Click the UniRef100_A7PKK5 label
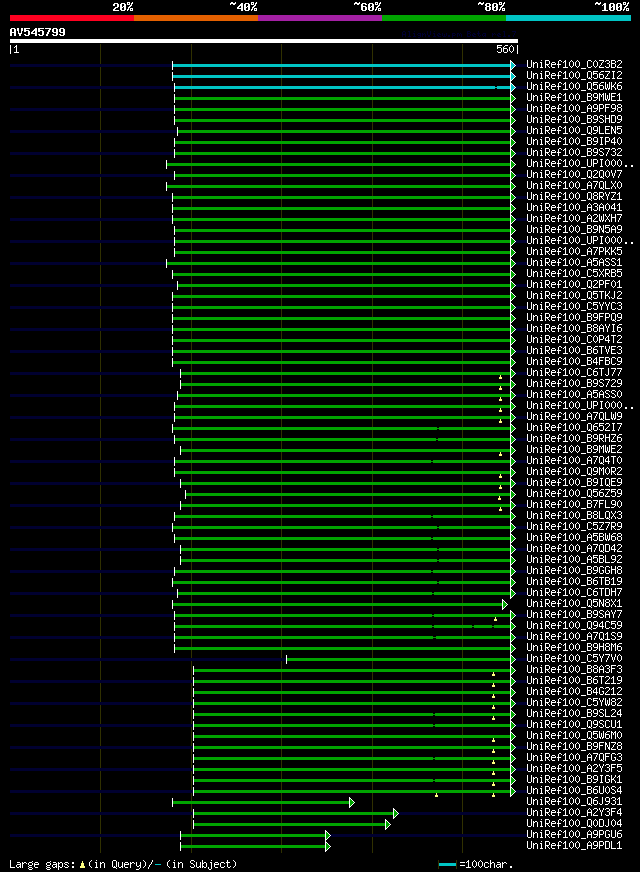The image size is (640, 872). pos(574,252)
